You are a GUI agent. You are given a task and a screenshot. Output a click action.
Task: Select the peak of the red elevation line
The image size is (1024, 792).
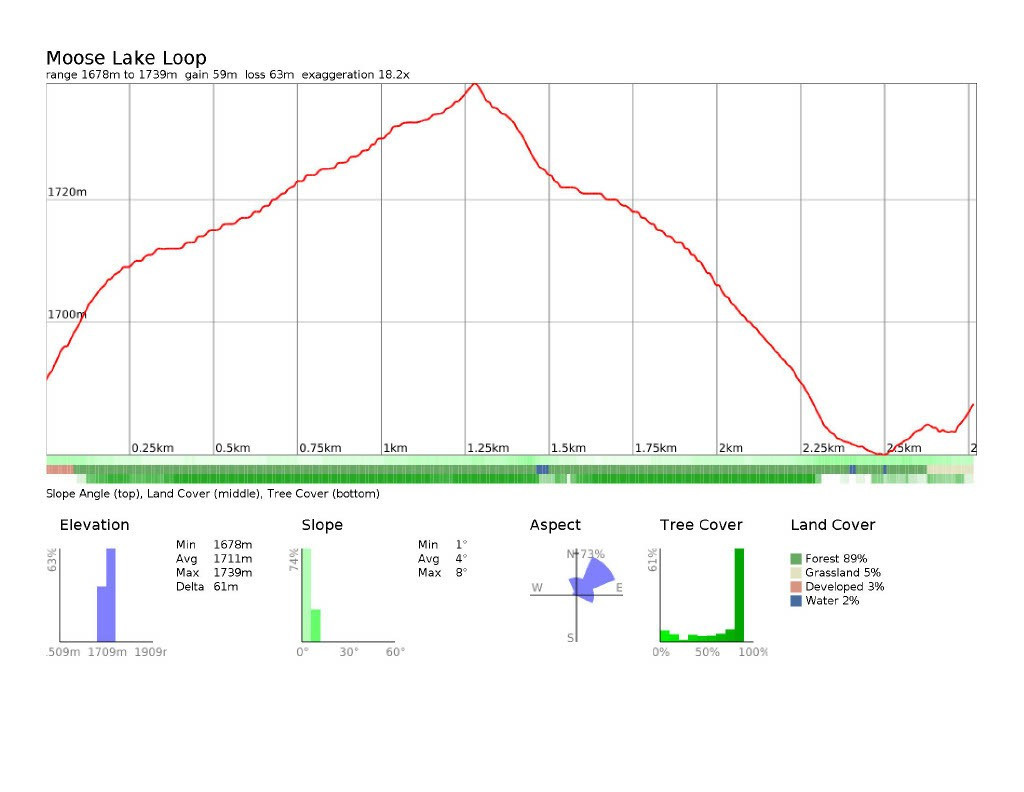pyautogui.click(x=475, y=84)
